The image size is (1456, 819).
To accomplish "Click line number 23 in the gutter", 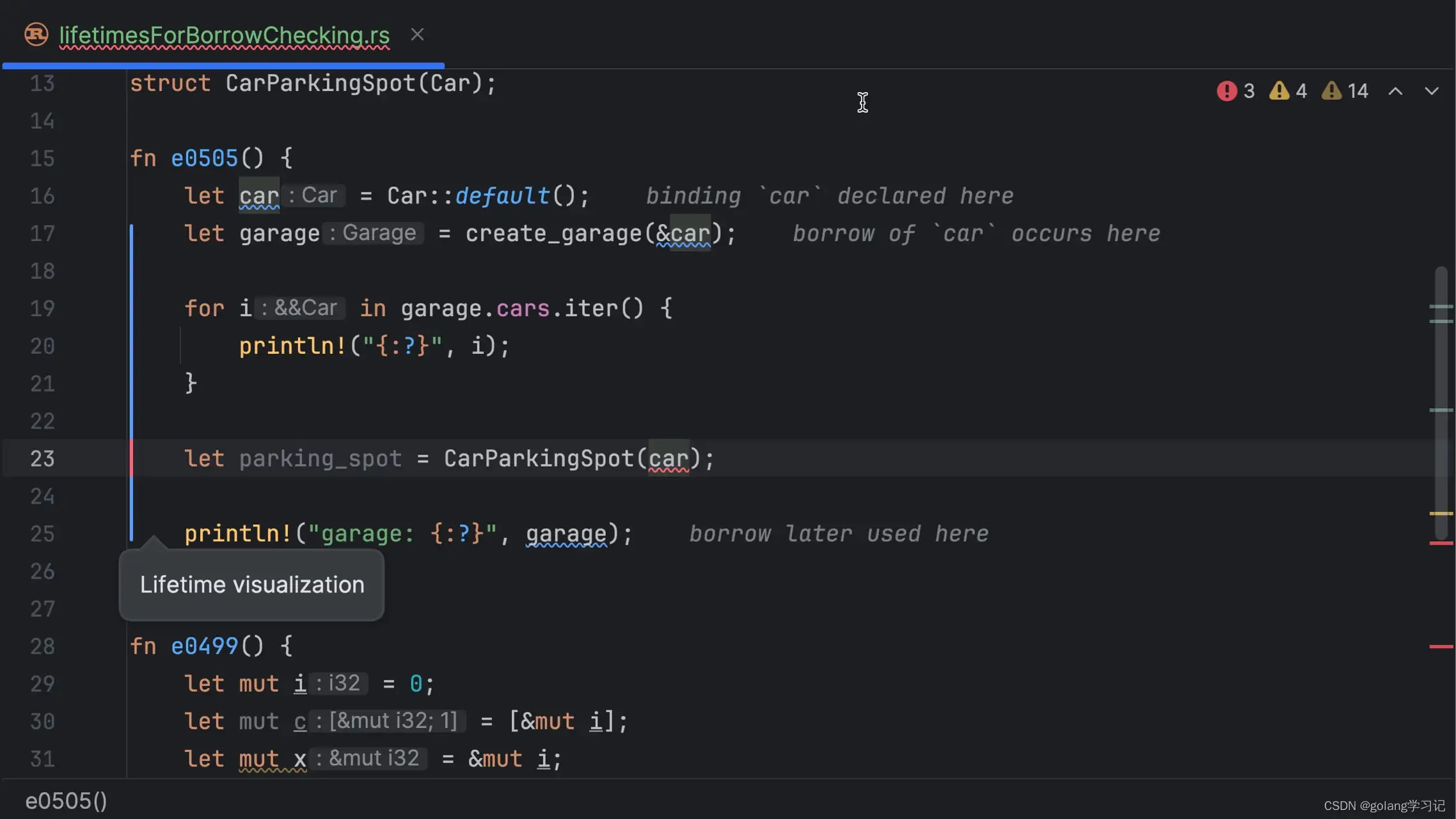I will 42,458.
